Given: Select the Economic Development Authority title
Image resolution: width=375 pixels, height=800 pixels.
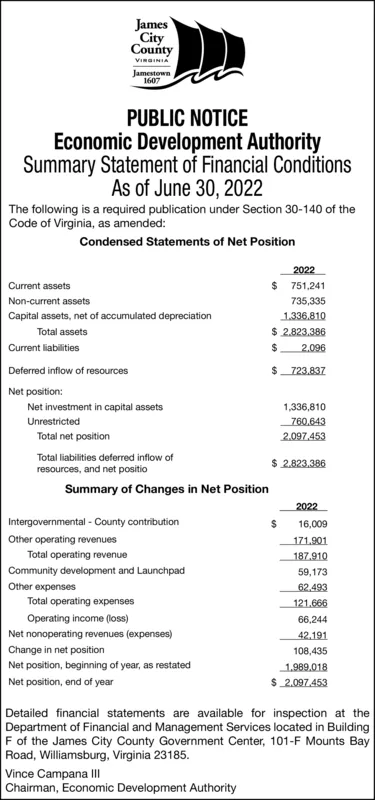Looking at the screenshot, I should (187, 141).
